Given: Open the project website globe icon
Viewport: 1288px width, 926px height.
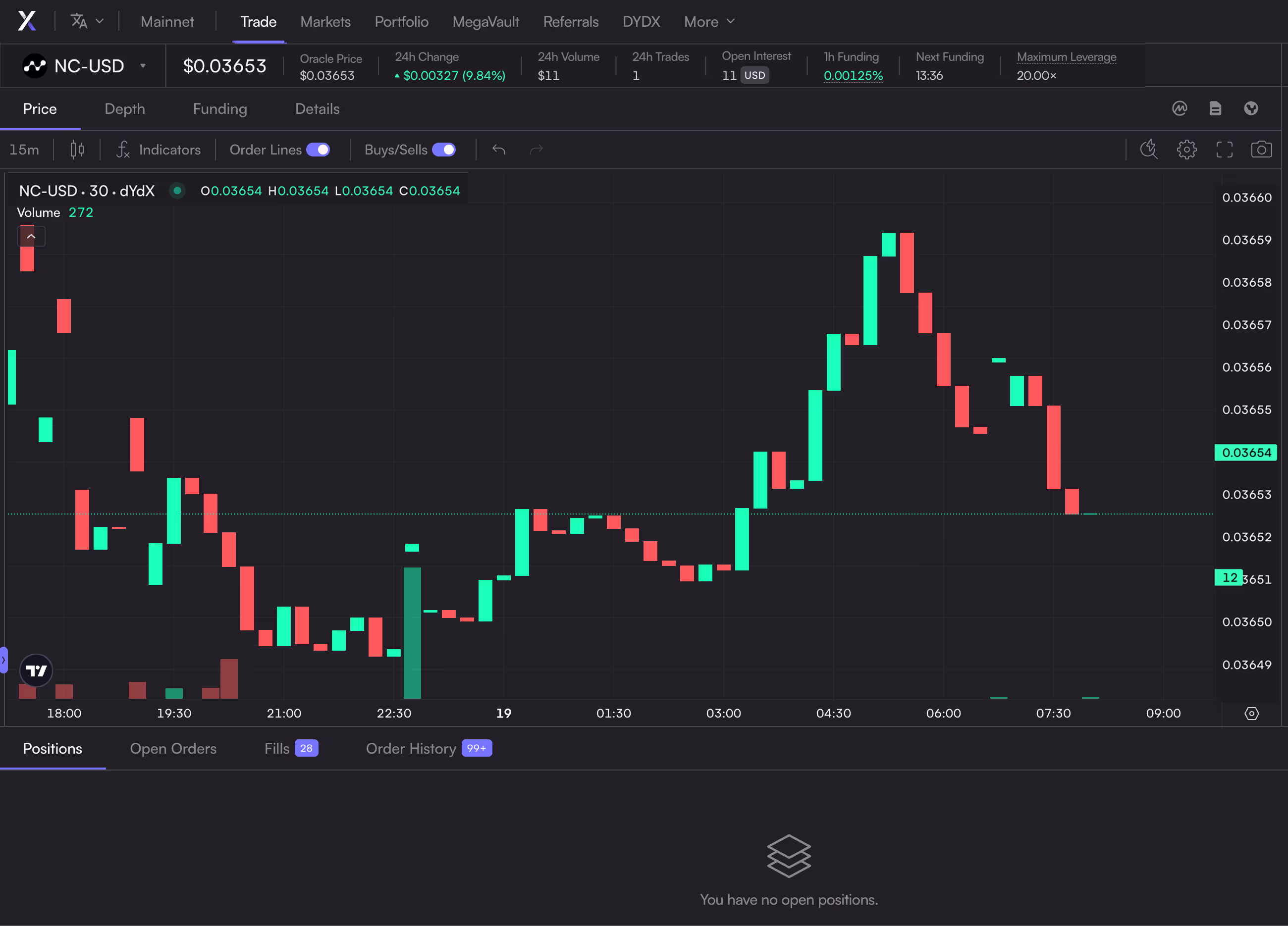Looking at the screenshot, I should pyautogui.click(x=1250, y=108).
